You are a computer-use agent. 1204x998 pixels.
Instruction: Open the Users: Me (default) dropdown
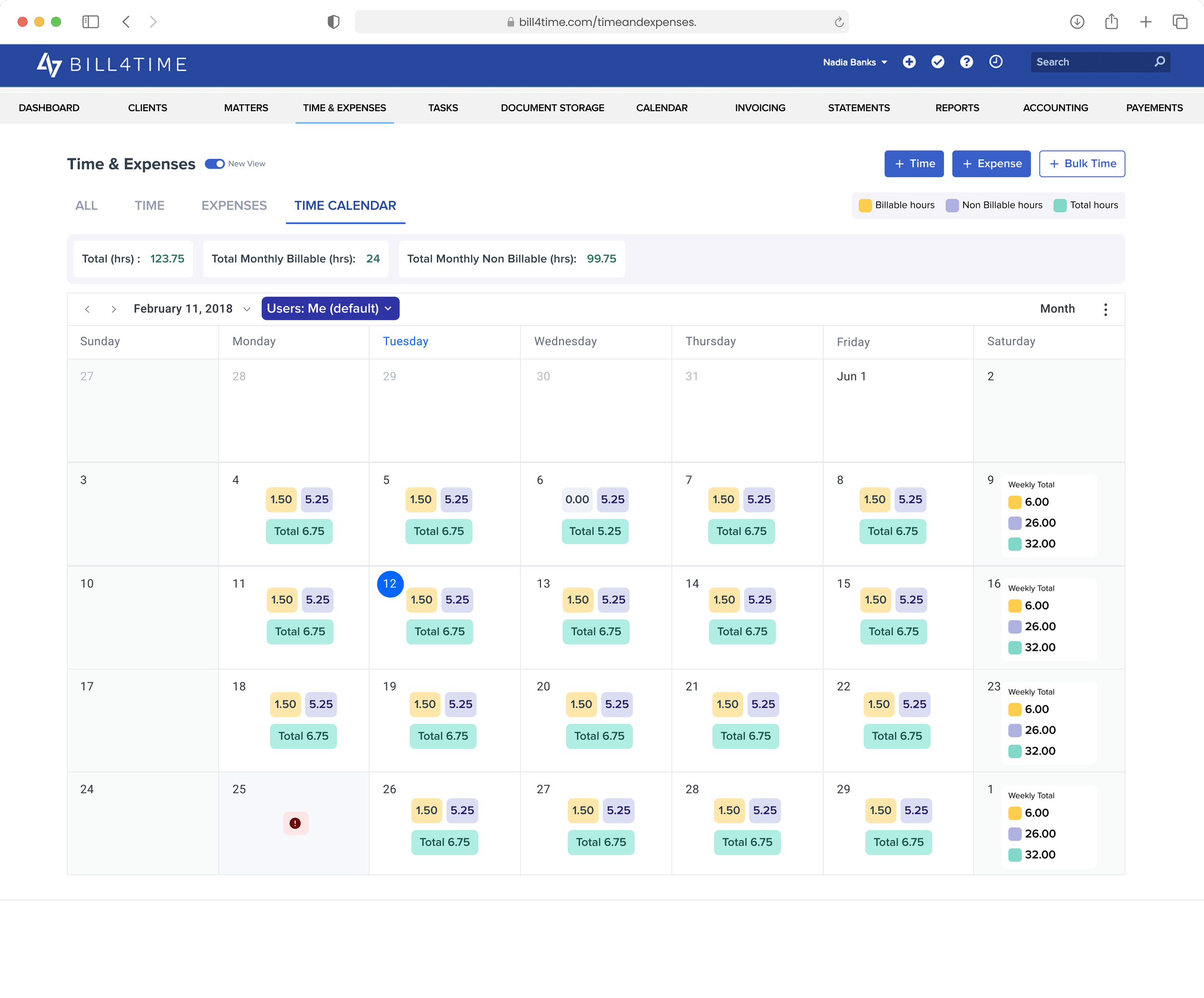point(330,309)
